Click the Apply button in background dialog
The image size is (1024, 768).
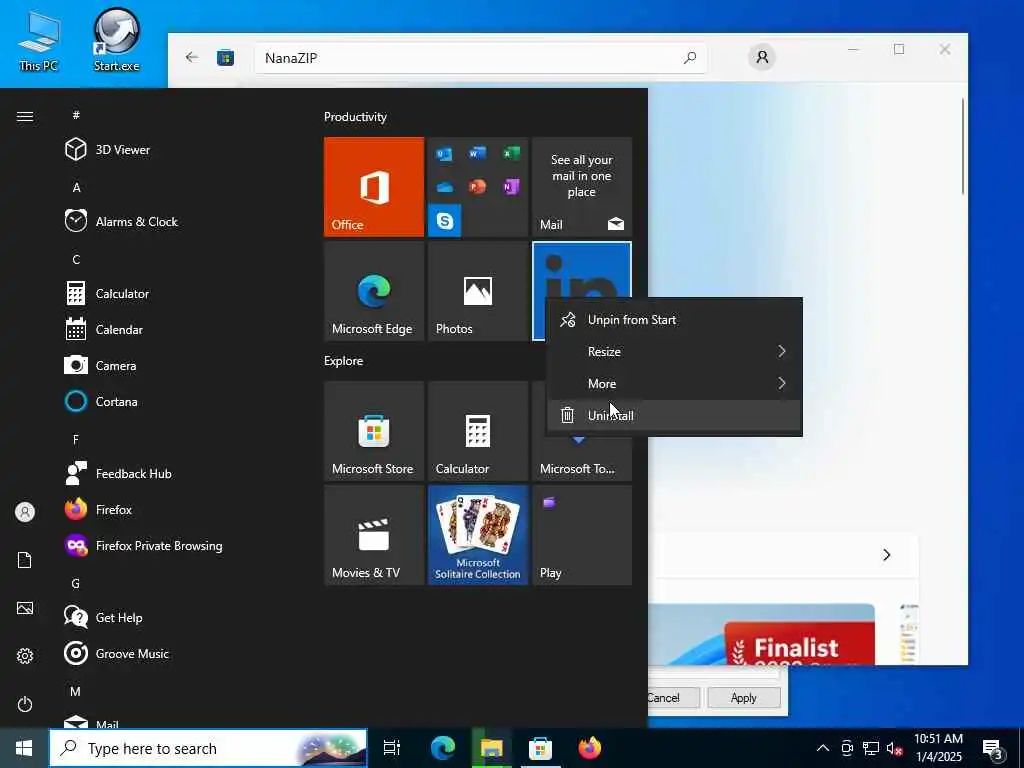pyautogui.click(x=744, y=697)
